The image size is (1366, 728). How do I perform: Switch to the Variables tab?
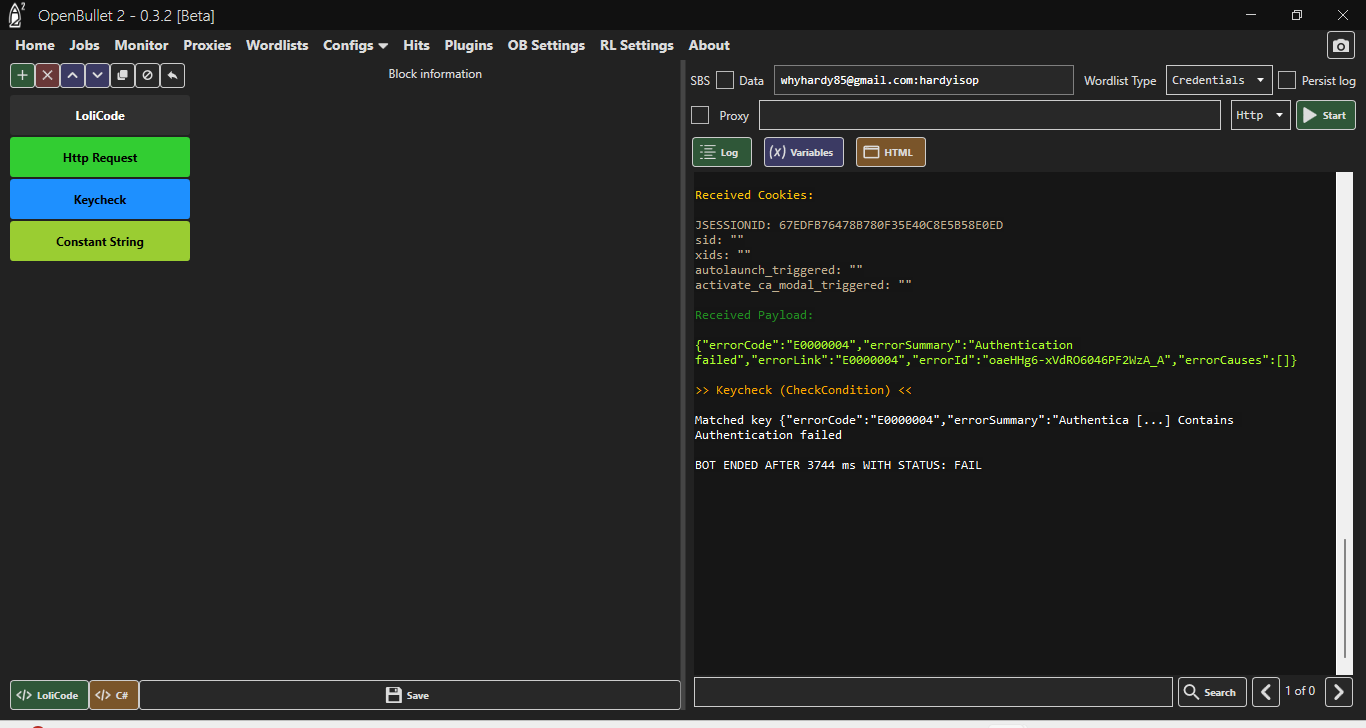click(803, 152)
